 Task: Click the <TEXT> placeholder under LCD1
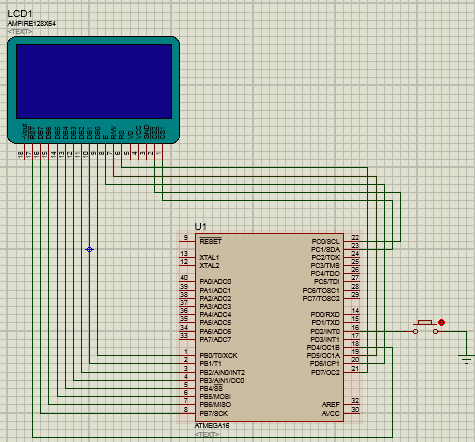[20, 32]
